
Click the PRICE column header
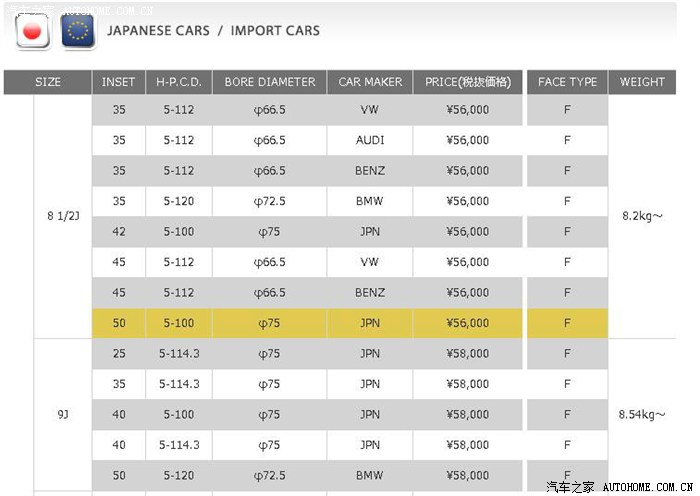click(x=467, y=82)
